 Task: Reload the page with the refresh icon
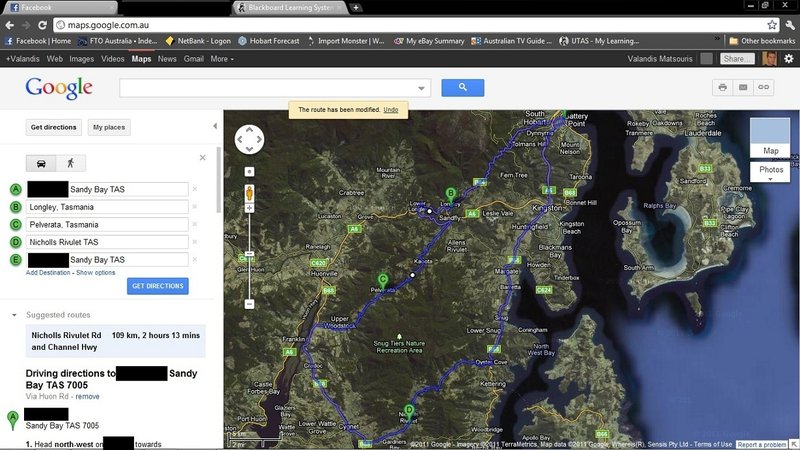coord(42,25)
